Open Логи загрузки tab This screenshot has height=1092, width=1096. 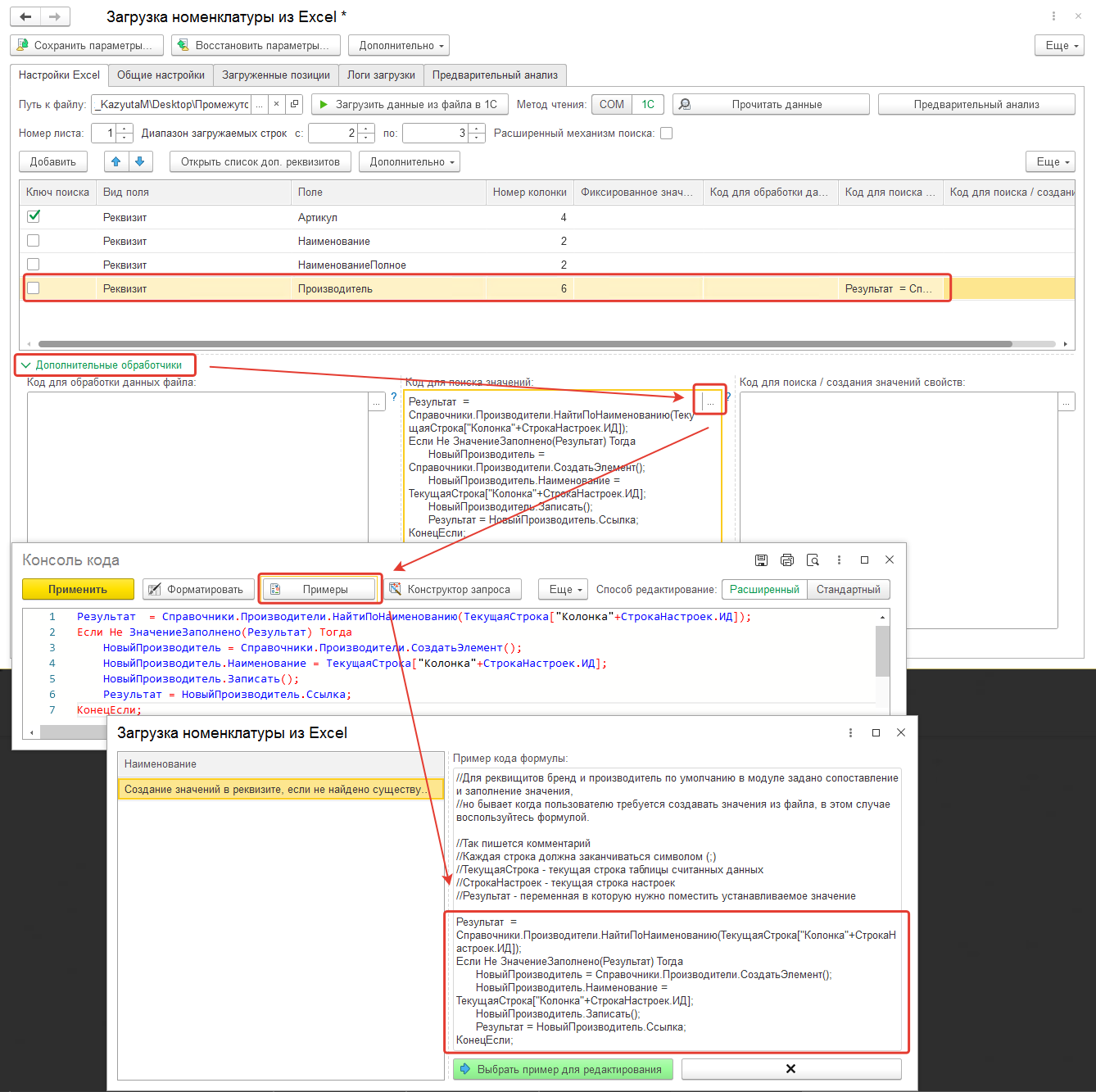coord(381,75)
